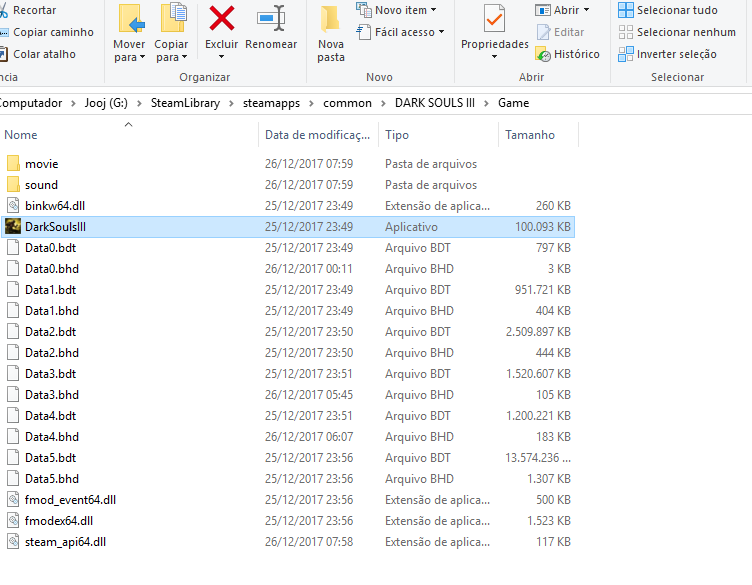Select the movie folder icon

(x=13, y=164)
